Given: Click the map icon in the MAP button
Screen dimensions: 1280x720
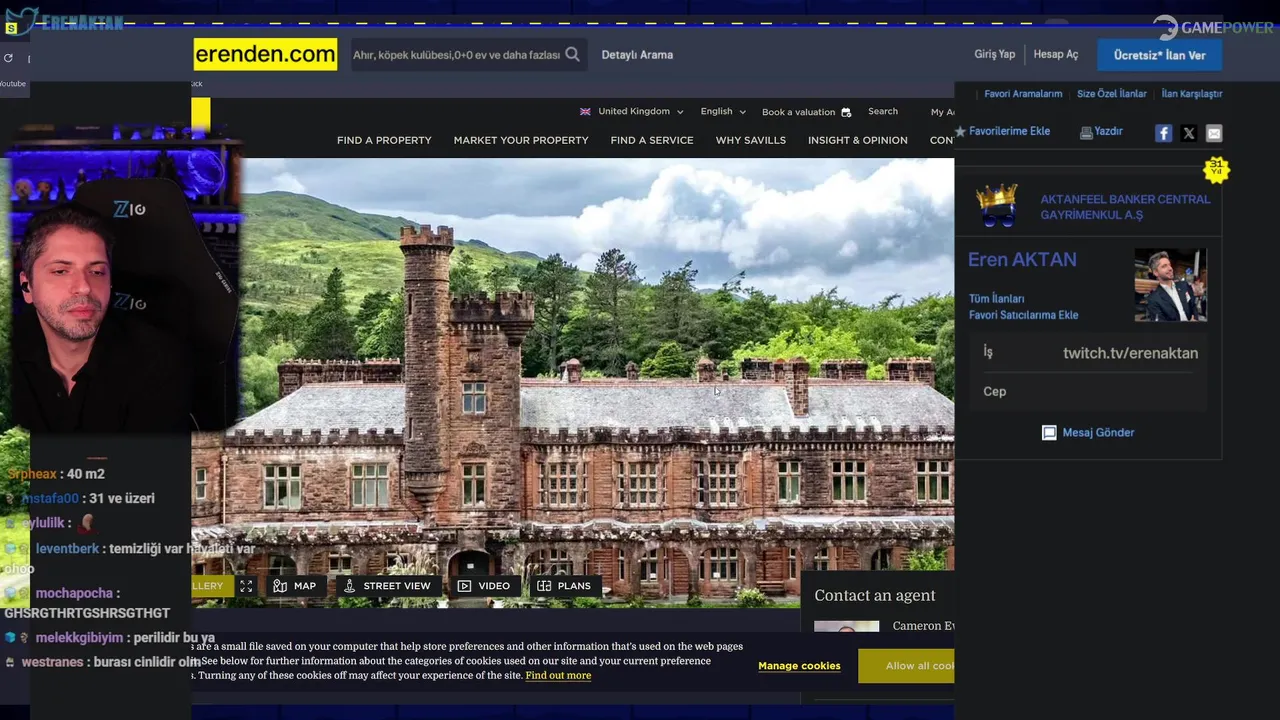Looking at the screenshot, I should point(280,586).
